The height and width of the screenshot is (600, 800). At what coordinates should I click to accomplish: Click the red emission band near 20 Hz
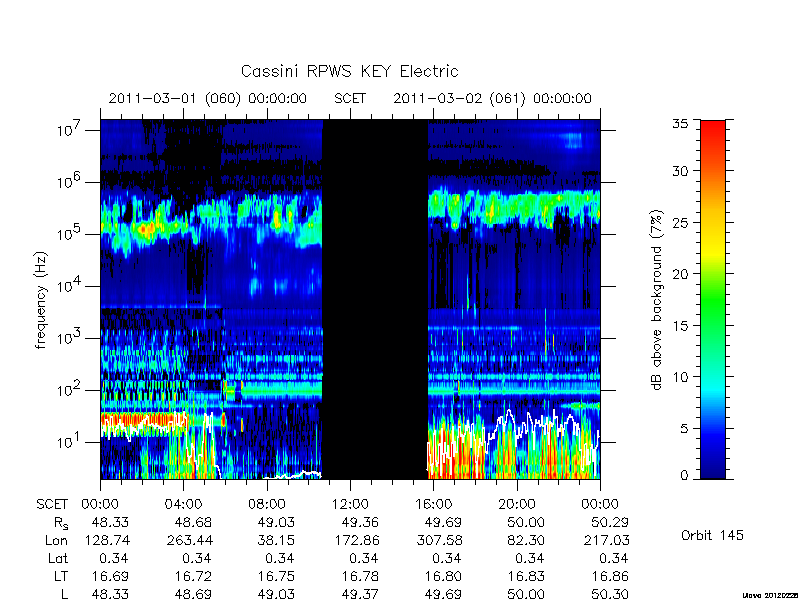144,421
